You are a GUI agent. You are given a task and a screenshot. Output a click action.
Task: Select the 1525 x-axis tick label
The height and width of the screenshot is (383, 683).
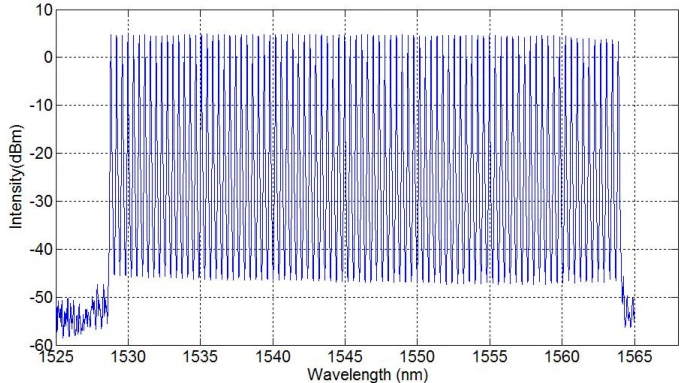point(57,357)
